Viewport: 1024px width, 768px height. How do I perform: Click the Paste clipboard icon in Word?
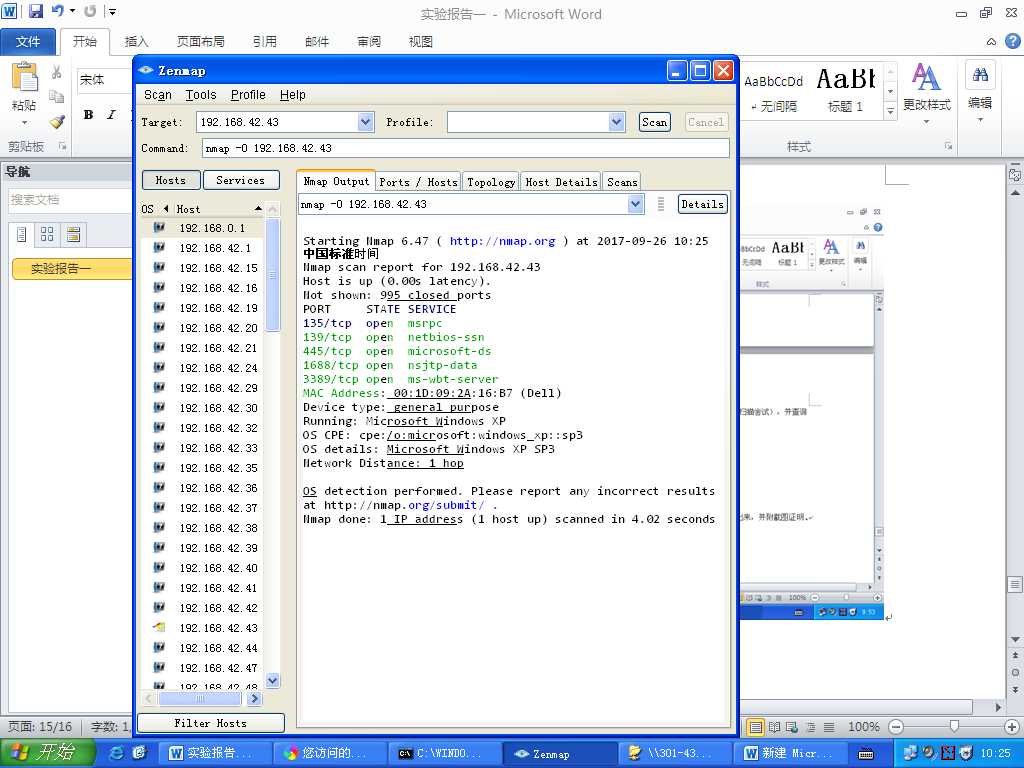tap(25, 77)
